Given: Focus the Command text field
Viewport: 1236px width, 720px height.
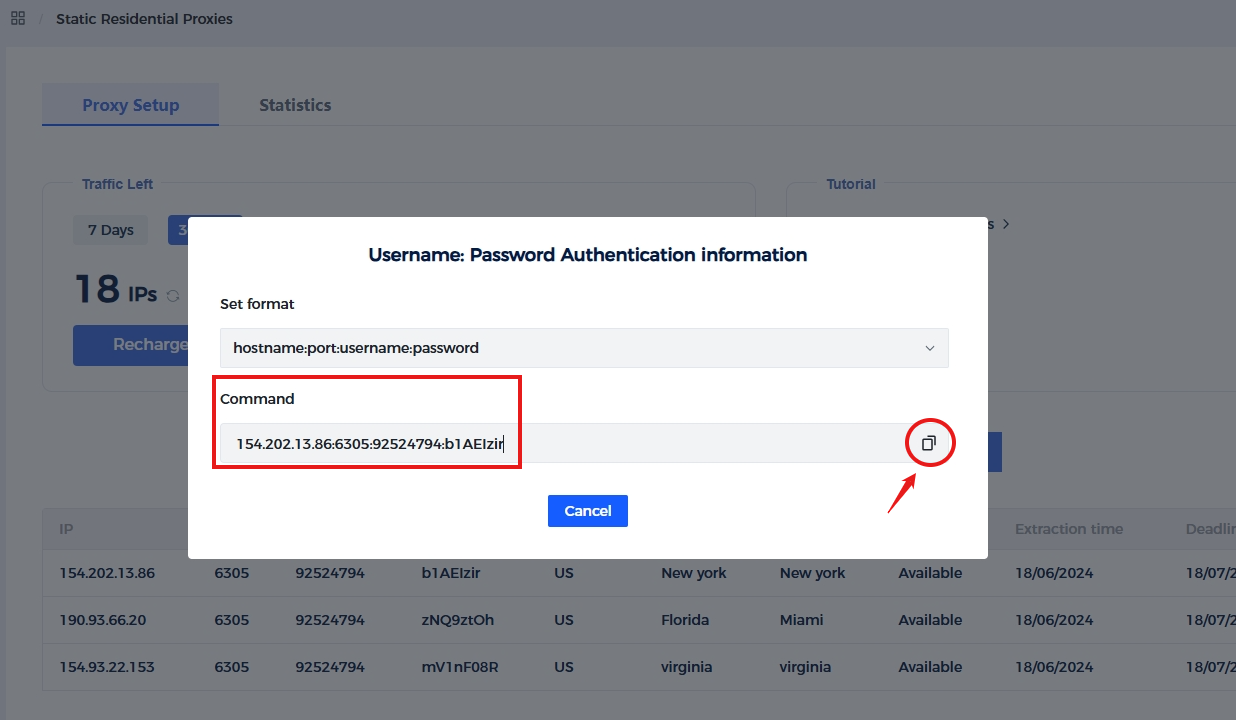Looking at the screenshot, I should pos(560,443).
